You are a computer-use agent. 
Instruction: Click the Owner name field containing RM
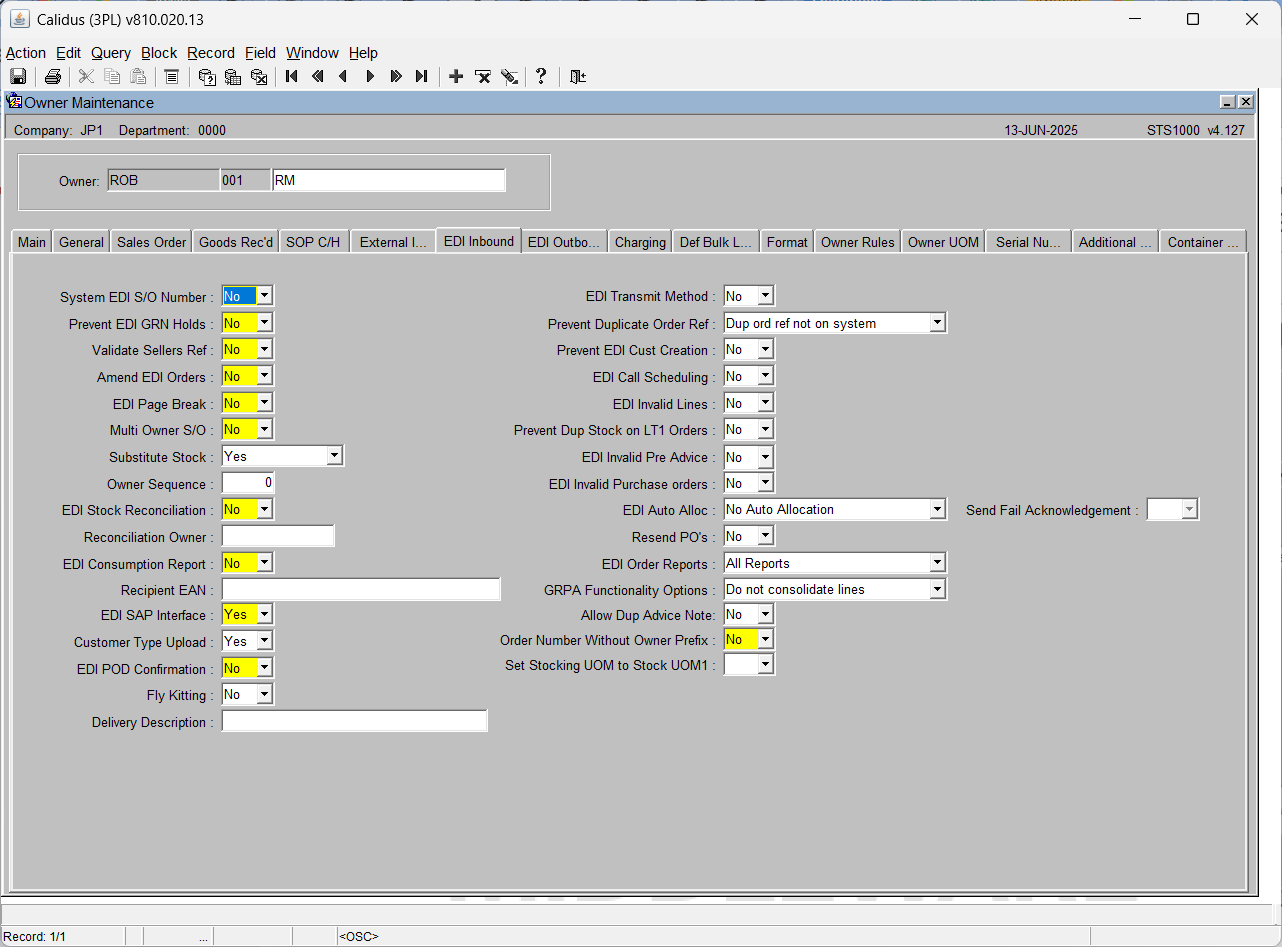click(x=388, y=180)
